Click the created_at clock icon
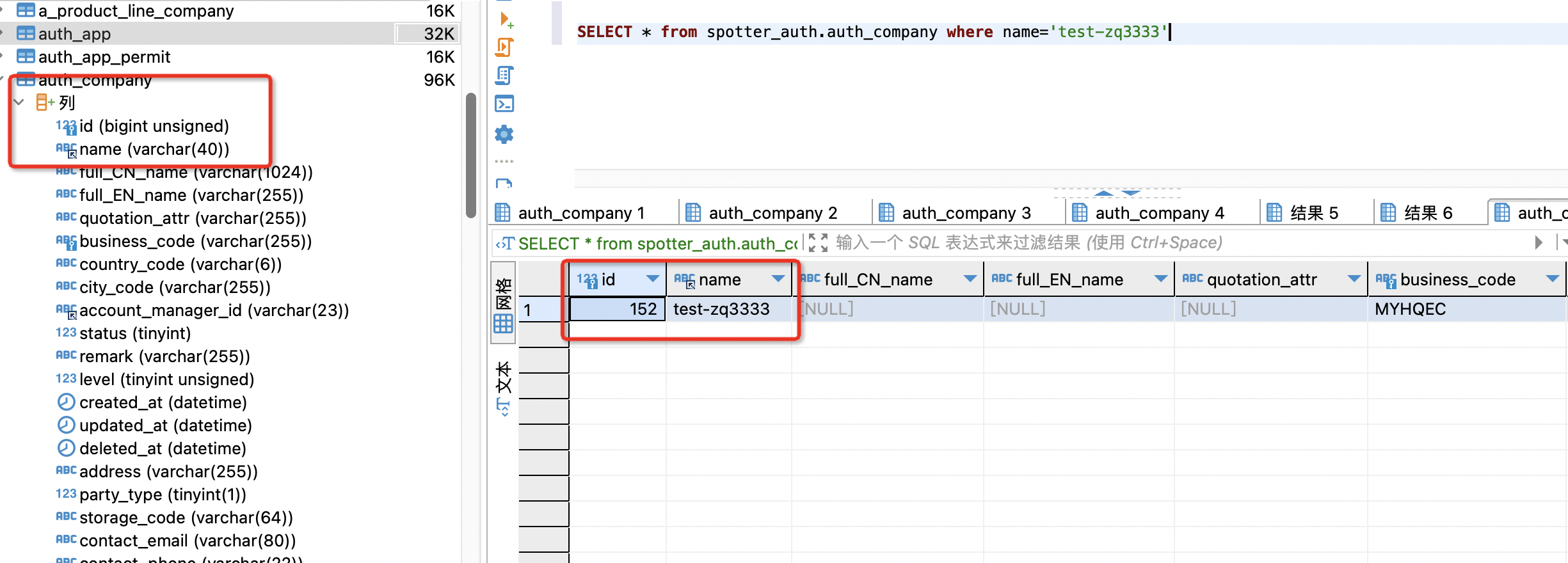Screen dimensions: 1568x563 coord(66,402)
